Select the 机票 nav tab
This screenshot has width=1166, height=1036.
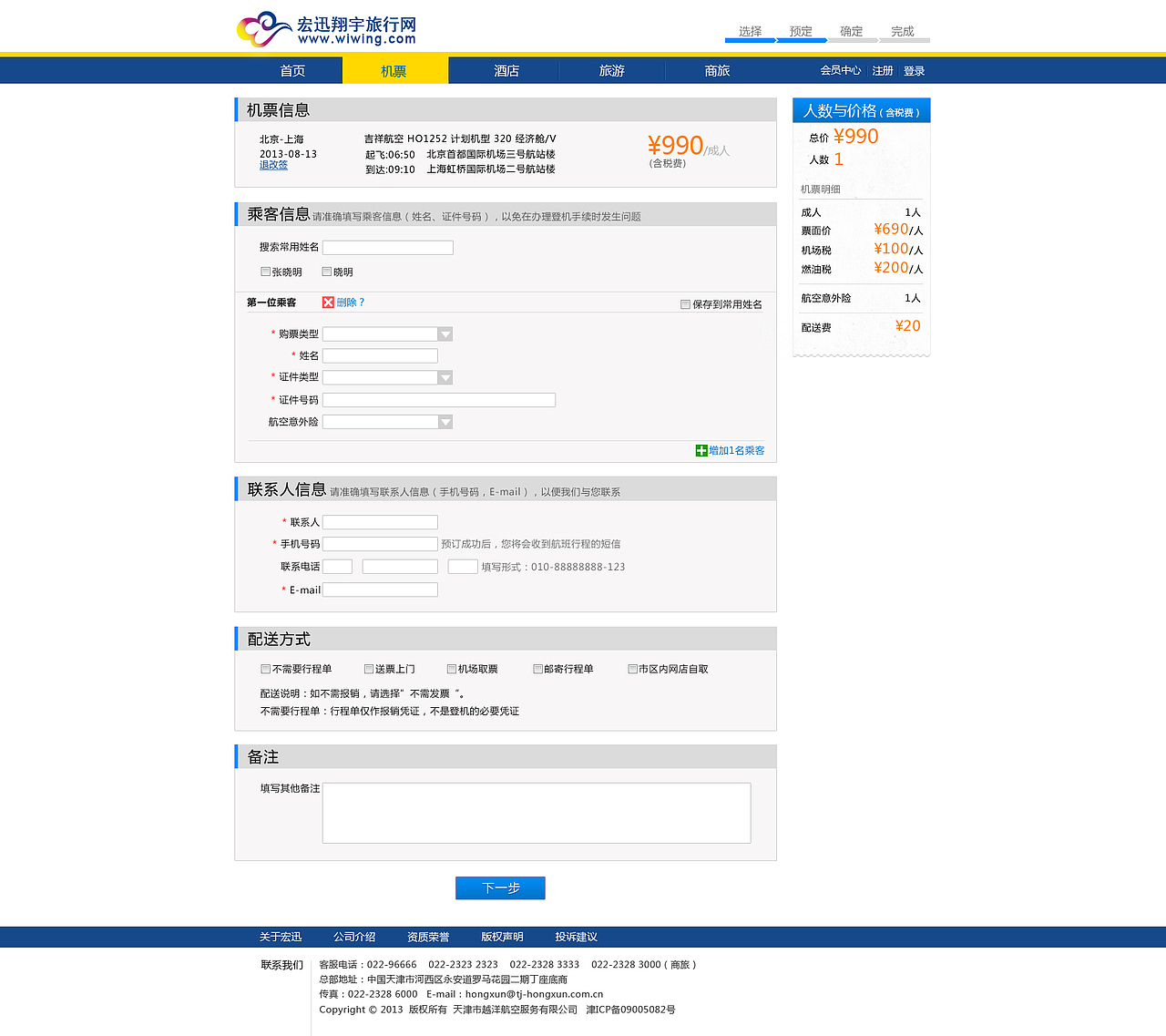coord(394,70)
